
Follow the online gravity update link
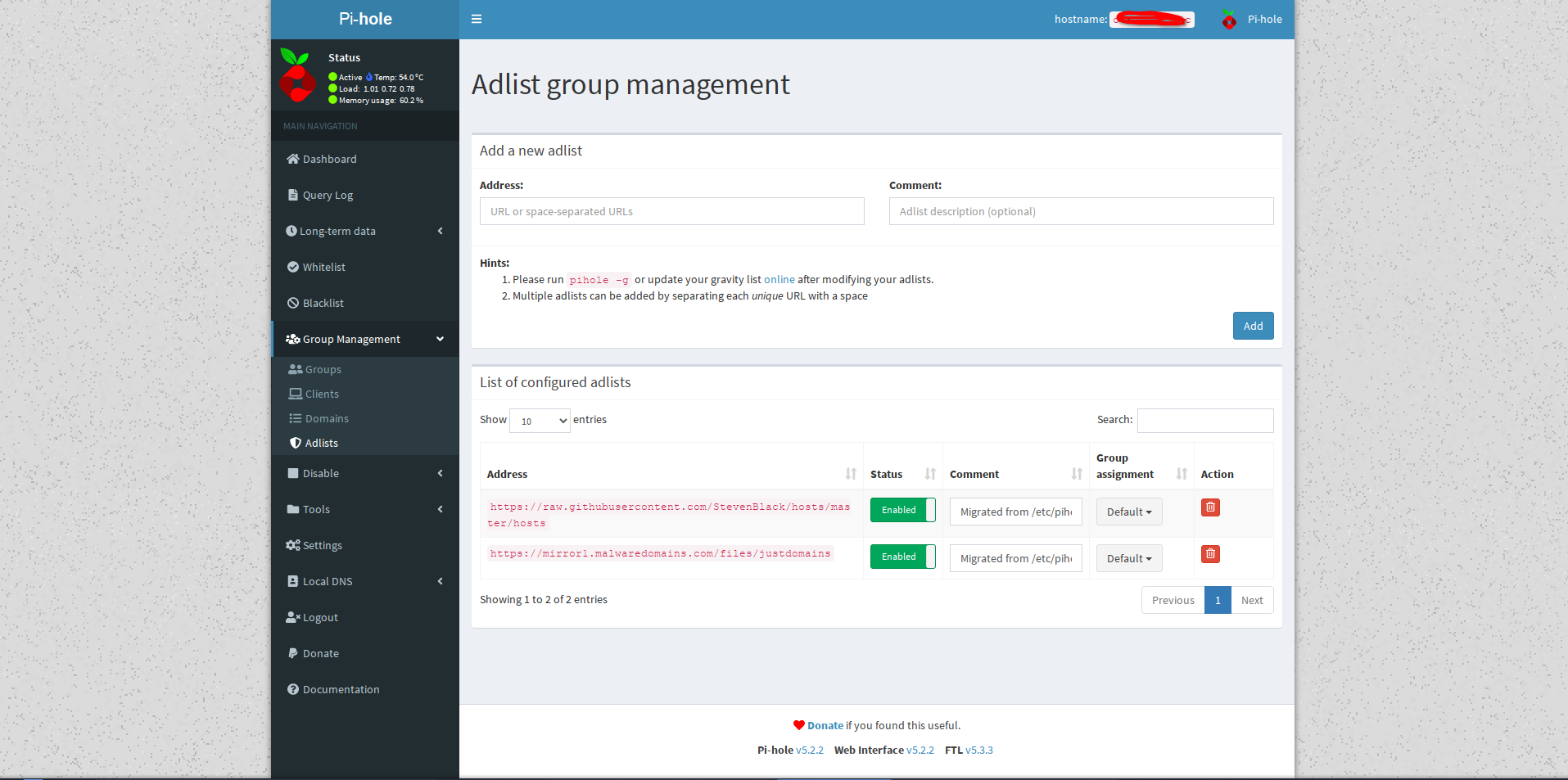(x=779, y=279)
